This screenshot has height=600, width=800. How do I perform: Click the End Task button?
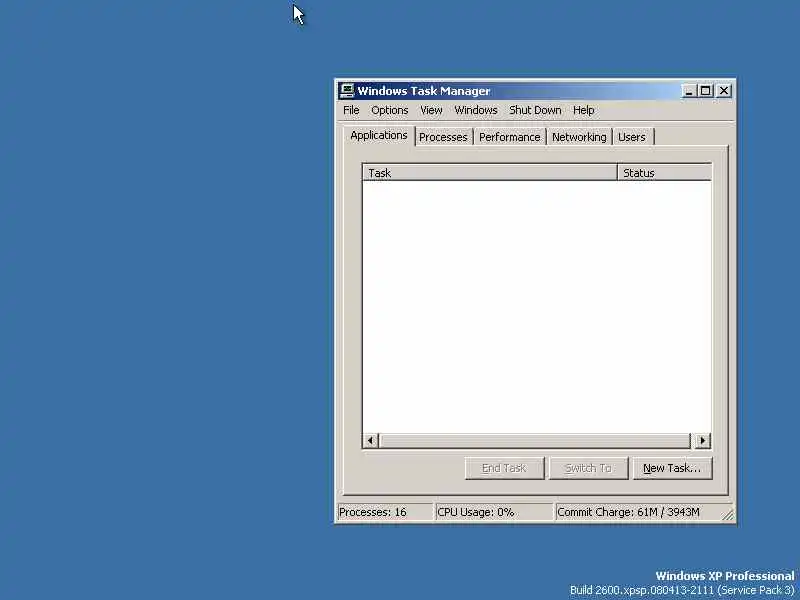[x=504, y=468]
